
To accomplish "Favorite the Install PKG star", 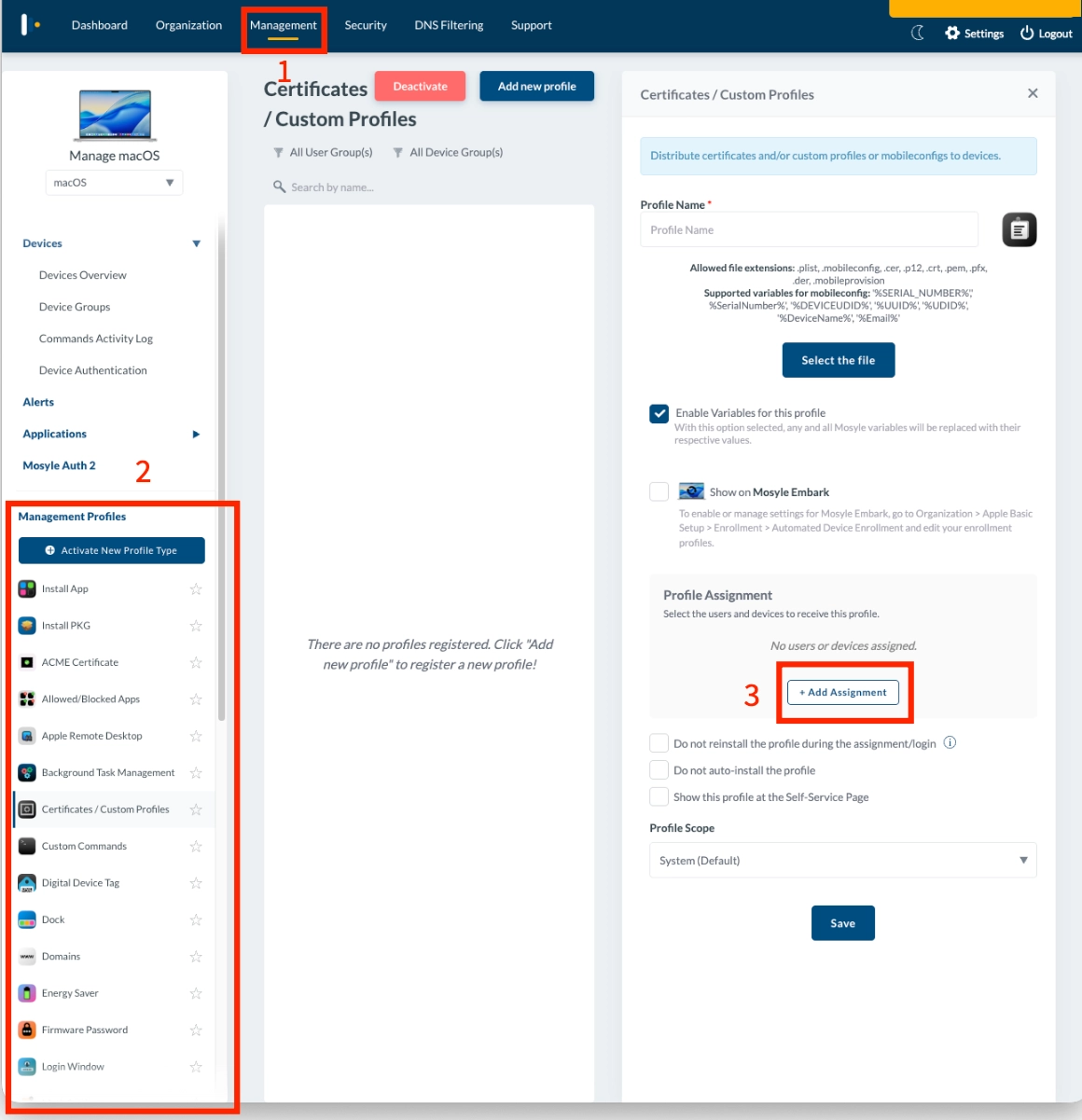I will [x=196, y=626].
